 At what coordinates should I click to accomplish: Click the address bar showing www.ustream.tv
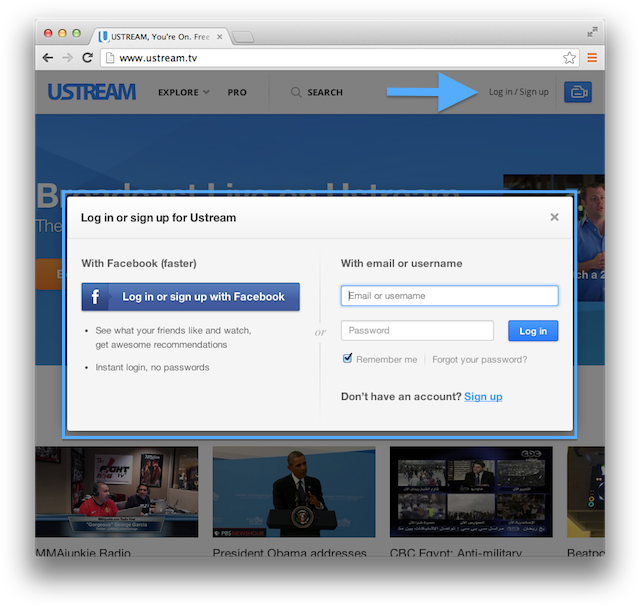click(x=340, y=58)
